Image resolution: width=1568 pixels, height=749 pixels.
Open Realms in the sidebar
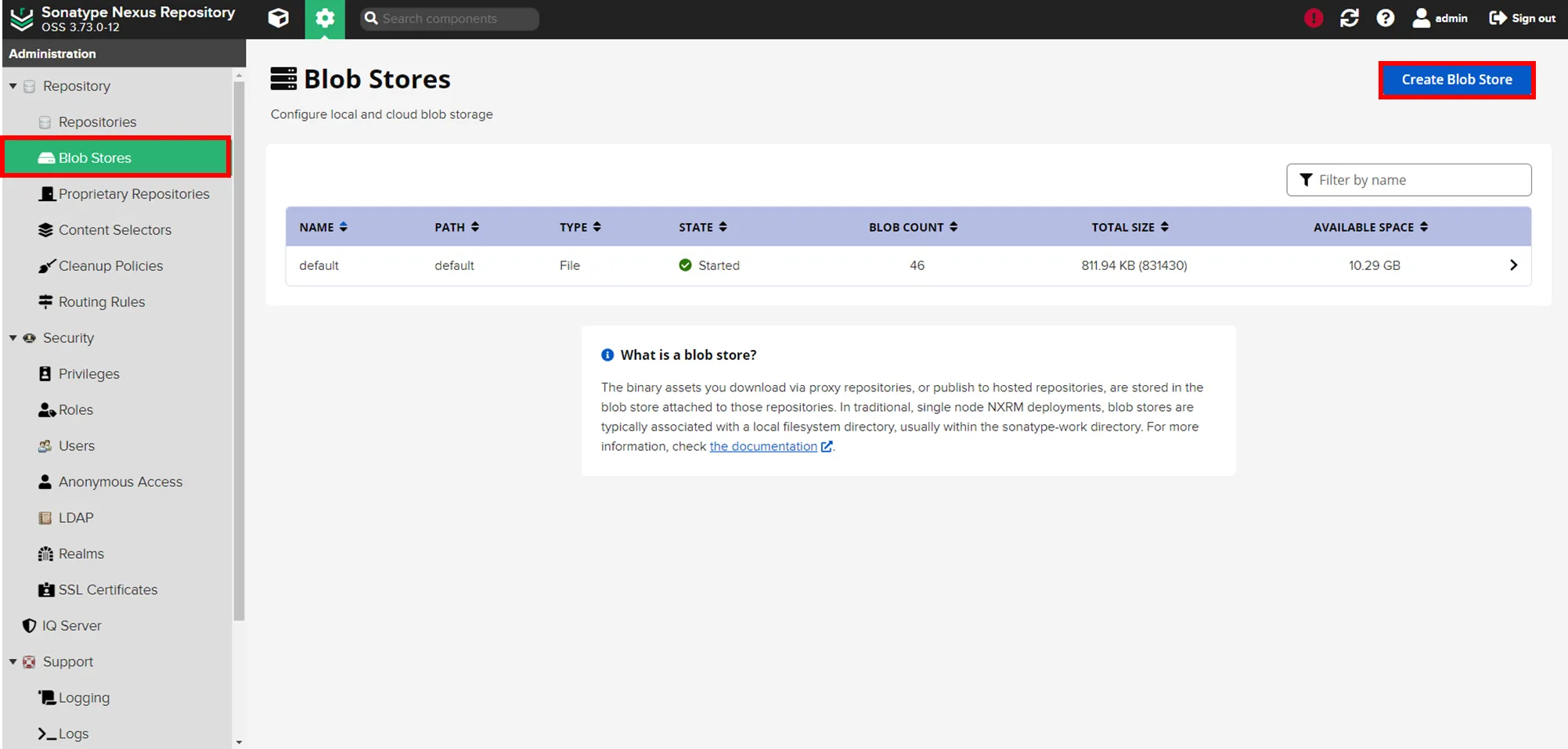tap(81, 554)
